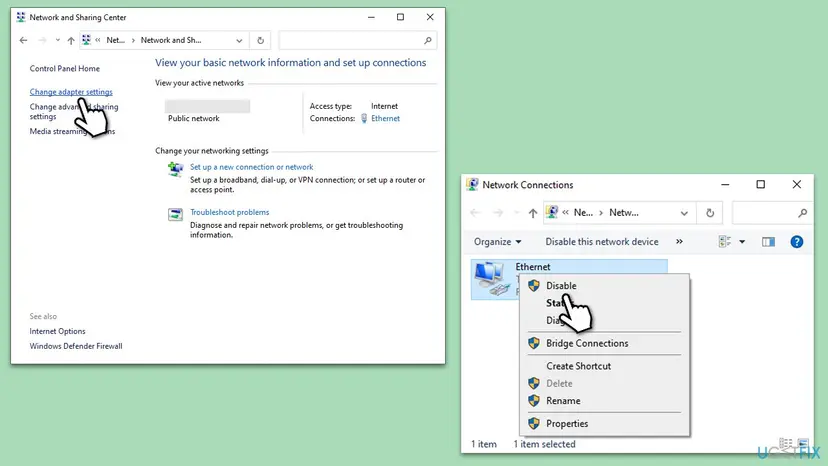828x466 pixels.
Task: Click the Ethernet connection link
Action: click(385, 118)
